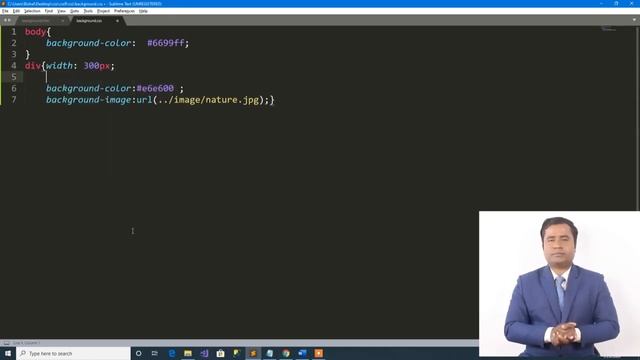Click the 'div' selector on line 4
This screenshot has height=360, width=640.
(x=33, y=66)
